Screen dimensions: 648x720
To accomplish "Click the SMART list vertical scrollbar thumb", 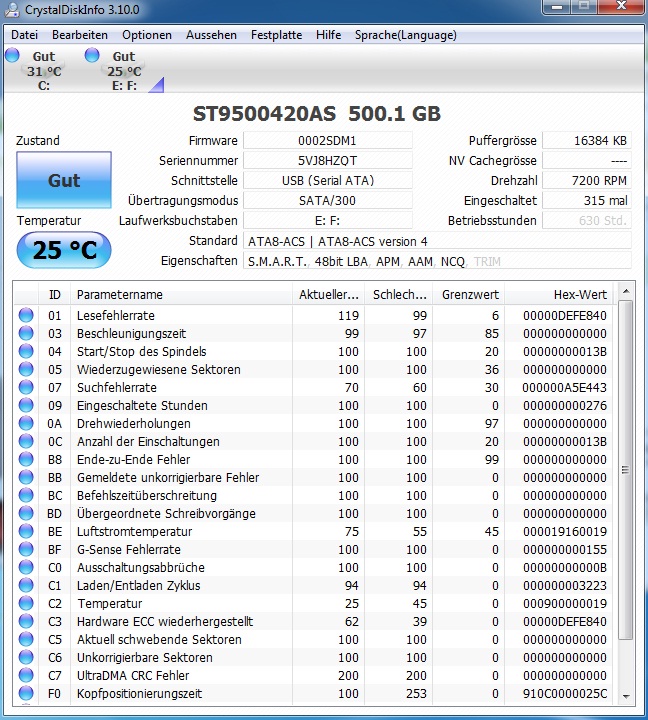I will [625, 470].
